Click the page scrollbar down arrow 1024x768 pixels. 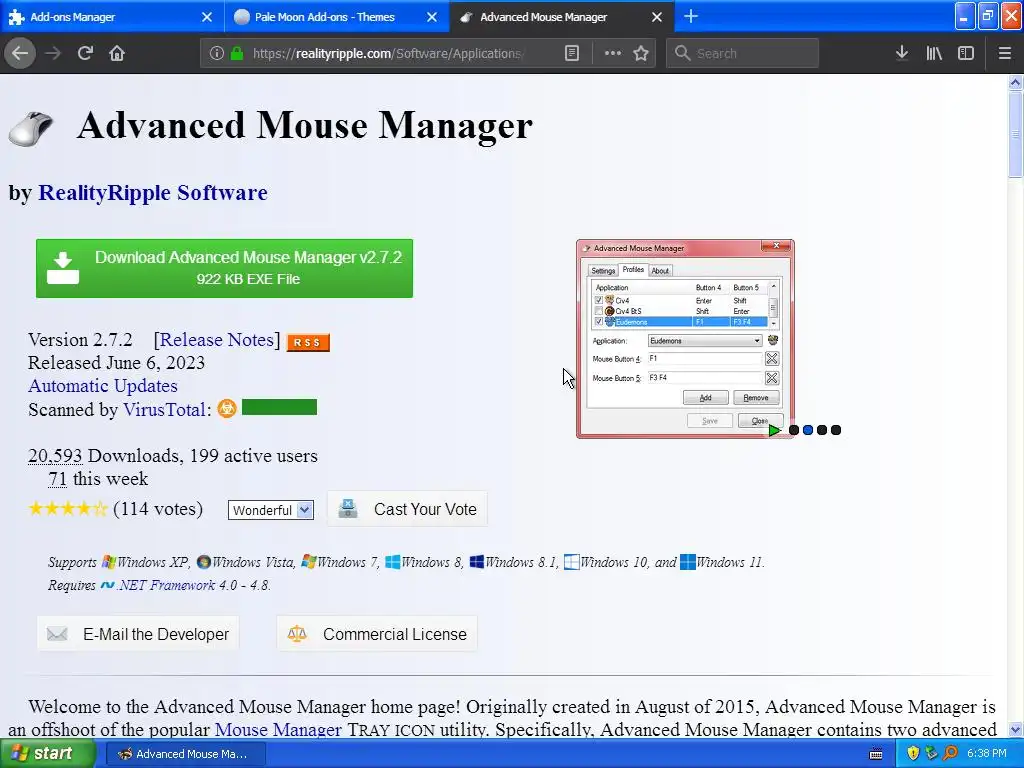(x=1015, y=729)
